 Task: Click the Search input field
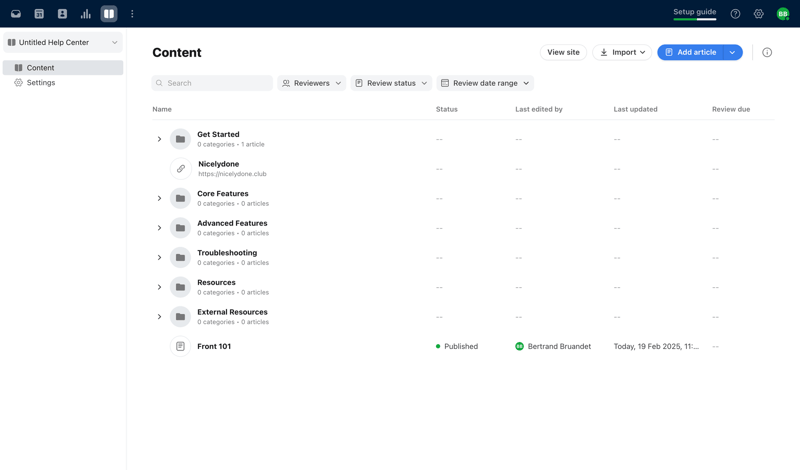pos(212,83)
